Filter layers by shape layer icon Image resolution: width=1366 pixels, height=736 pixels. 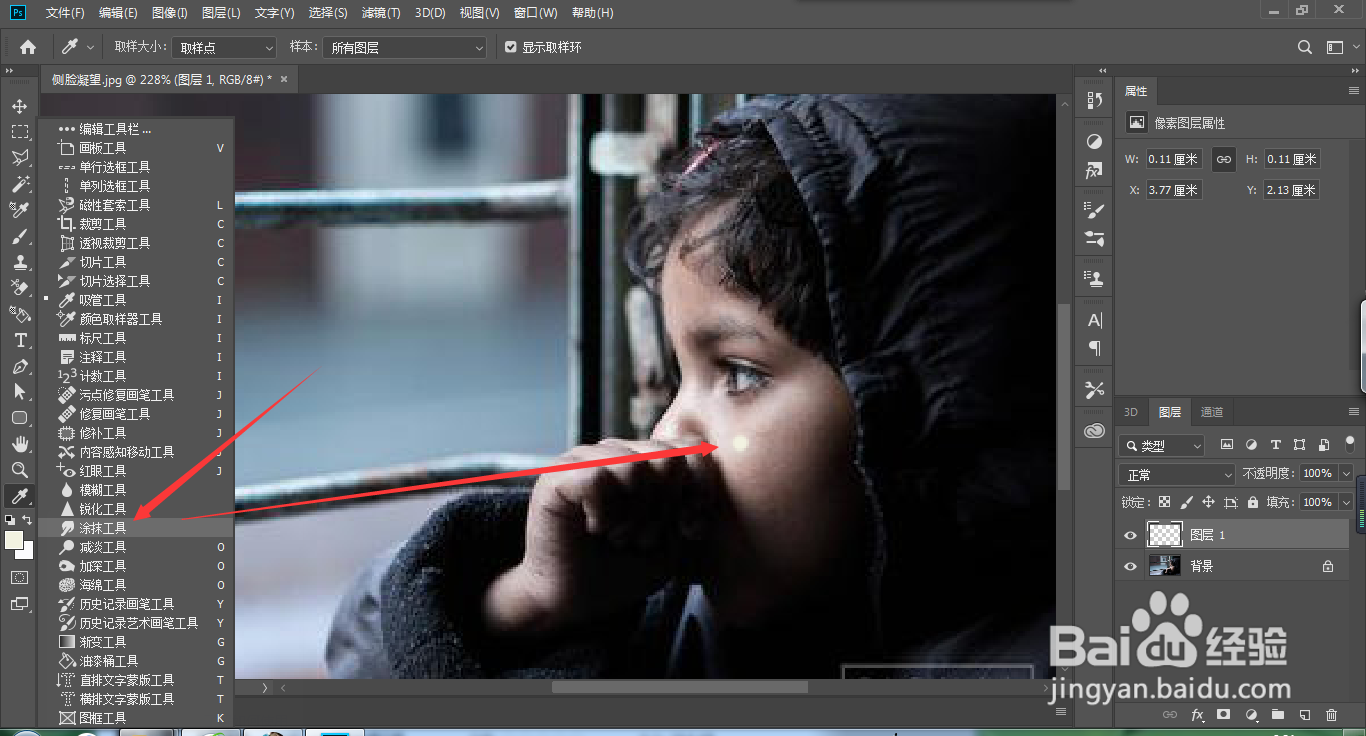click(x=1299, y=445)
